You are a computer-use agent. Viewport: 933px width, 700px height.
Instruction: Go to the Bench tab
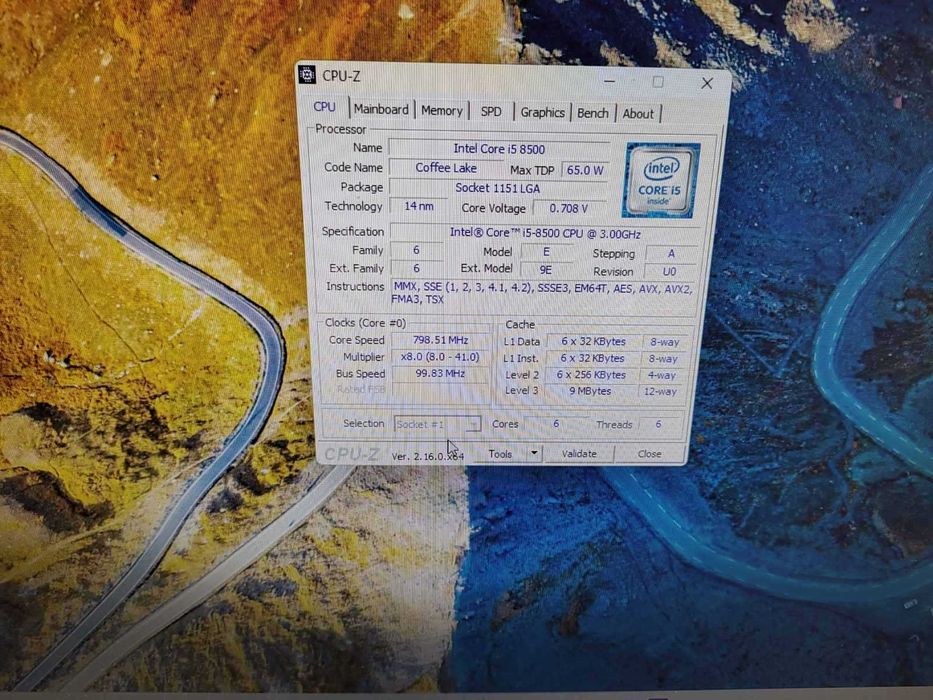(593, 113)
